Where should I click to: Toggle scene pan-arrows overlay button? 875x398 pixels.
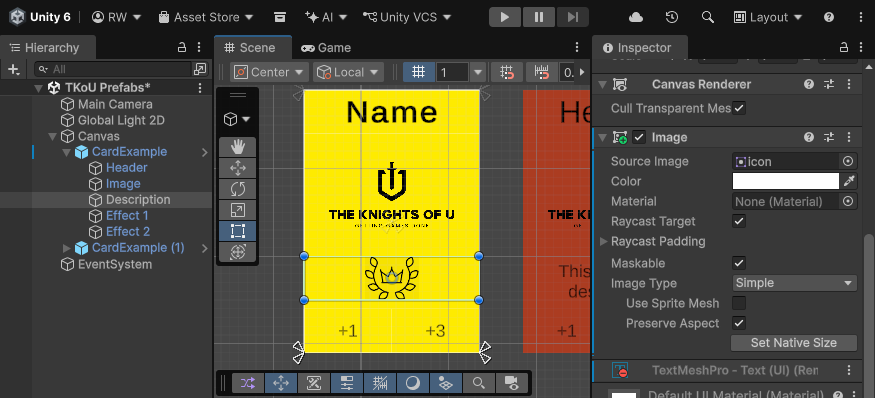coord(281,383)
